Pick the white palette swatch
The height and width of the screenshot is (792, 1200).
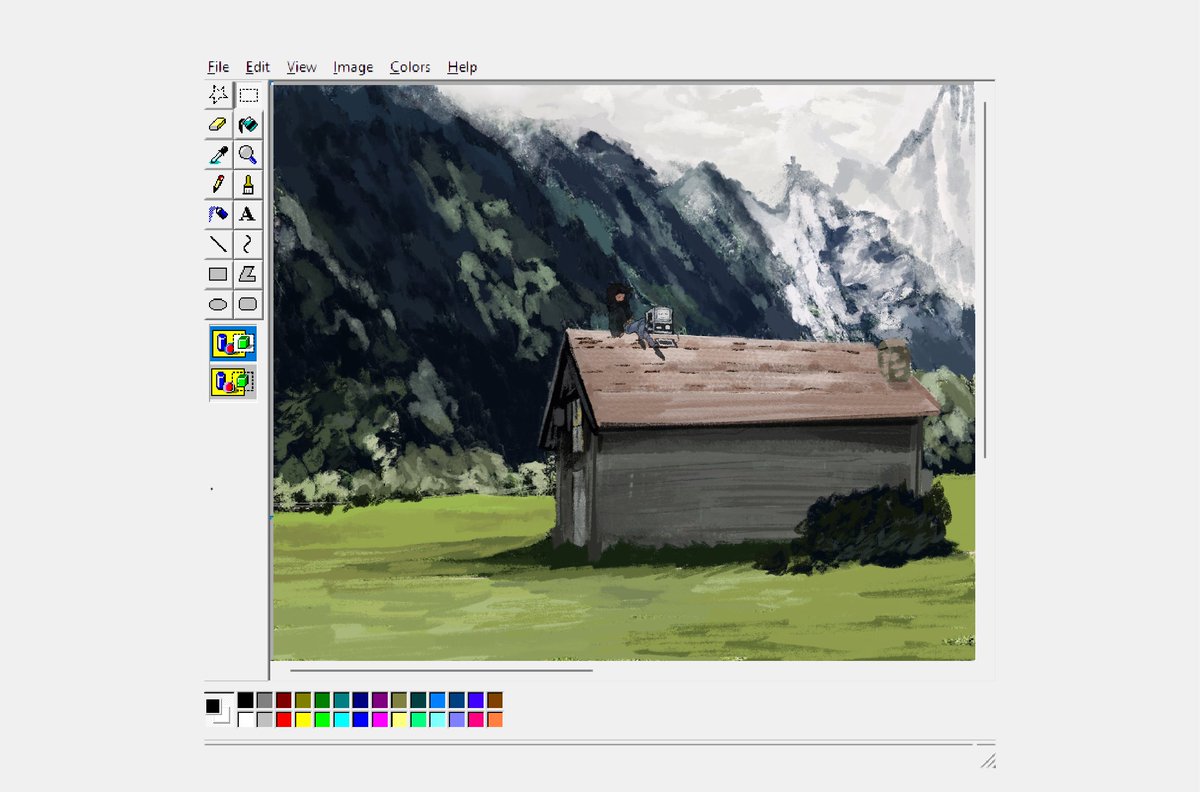pos(245,719)
